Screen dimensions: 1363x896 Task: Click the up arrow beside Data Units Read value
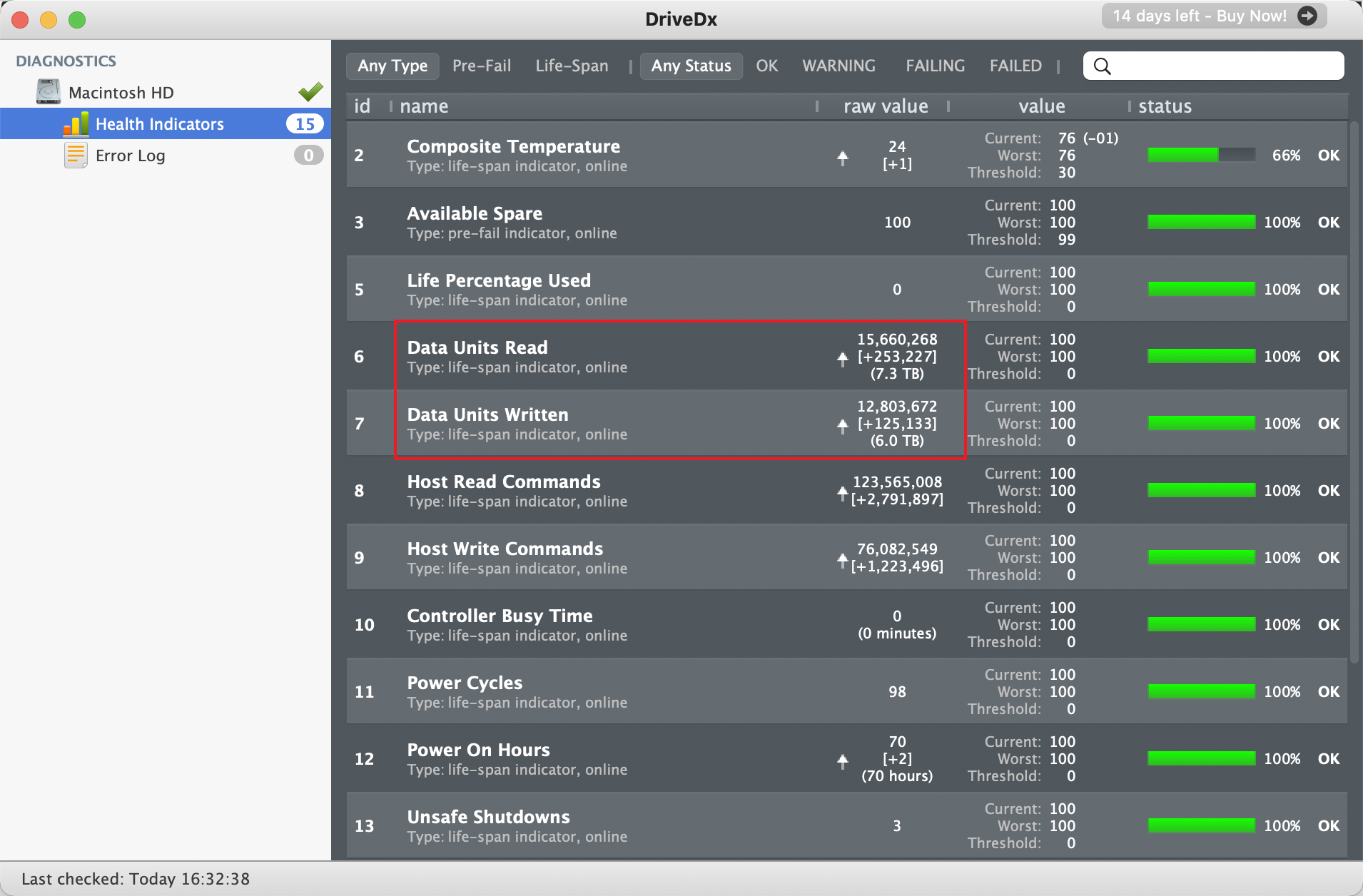pyautogui.click(x=843, y=357)
